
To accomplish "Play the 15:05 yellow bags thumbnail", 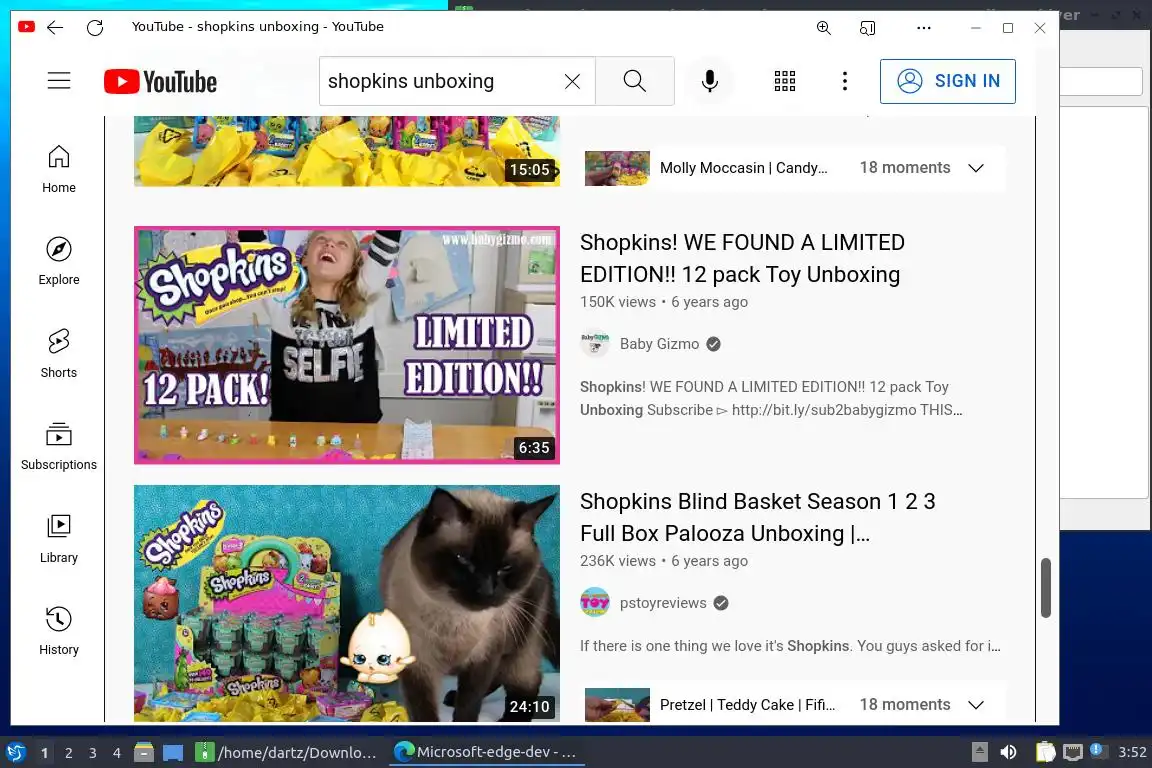I will 347,151.
